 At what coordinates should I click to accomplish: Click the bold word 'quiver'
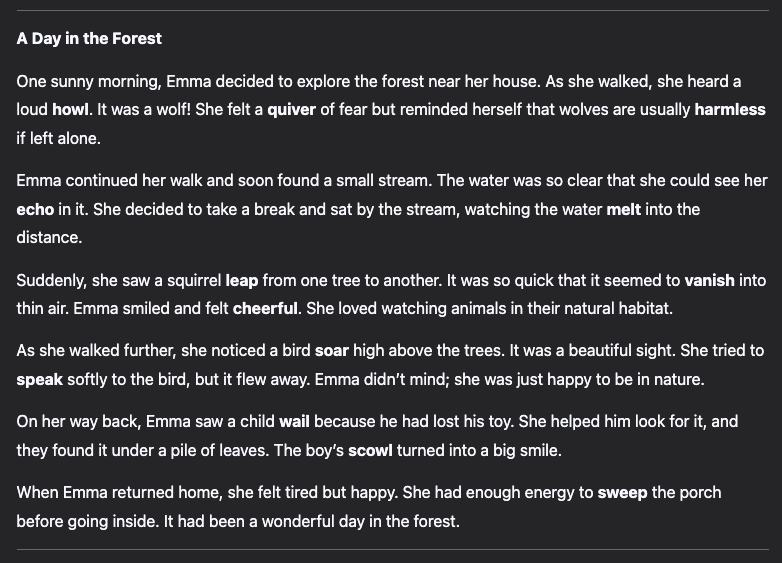pos(291,110)
